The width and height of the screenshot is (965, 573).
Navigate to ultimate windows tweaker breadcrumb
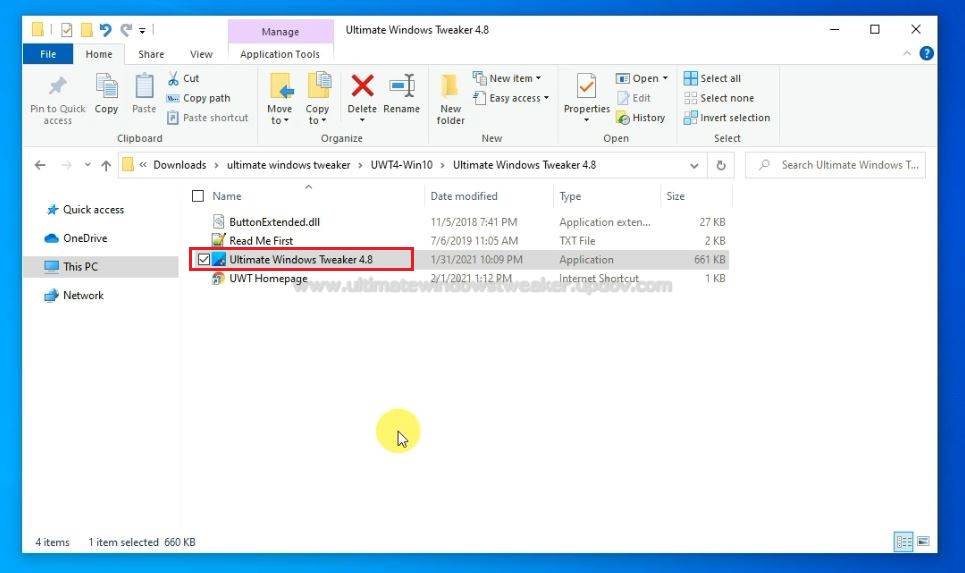(x=288, y=165)
